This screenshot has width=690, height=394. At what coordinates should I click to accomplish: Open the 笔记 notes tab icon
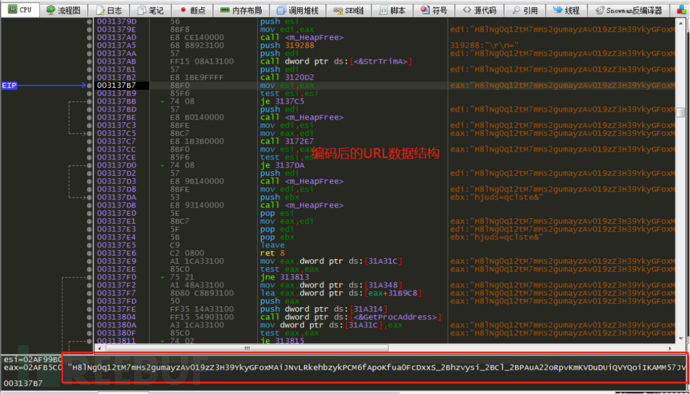point(141,10)
